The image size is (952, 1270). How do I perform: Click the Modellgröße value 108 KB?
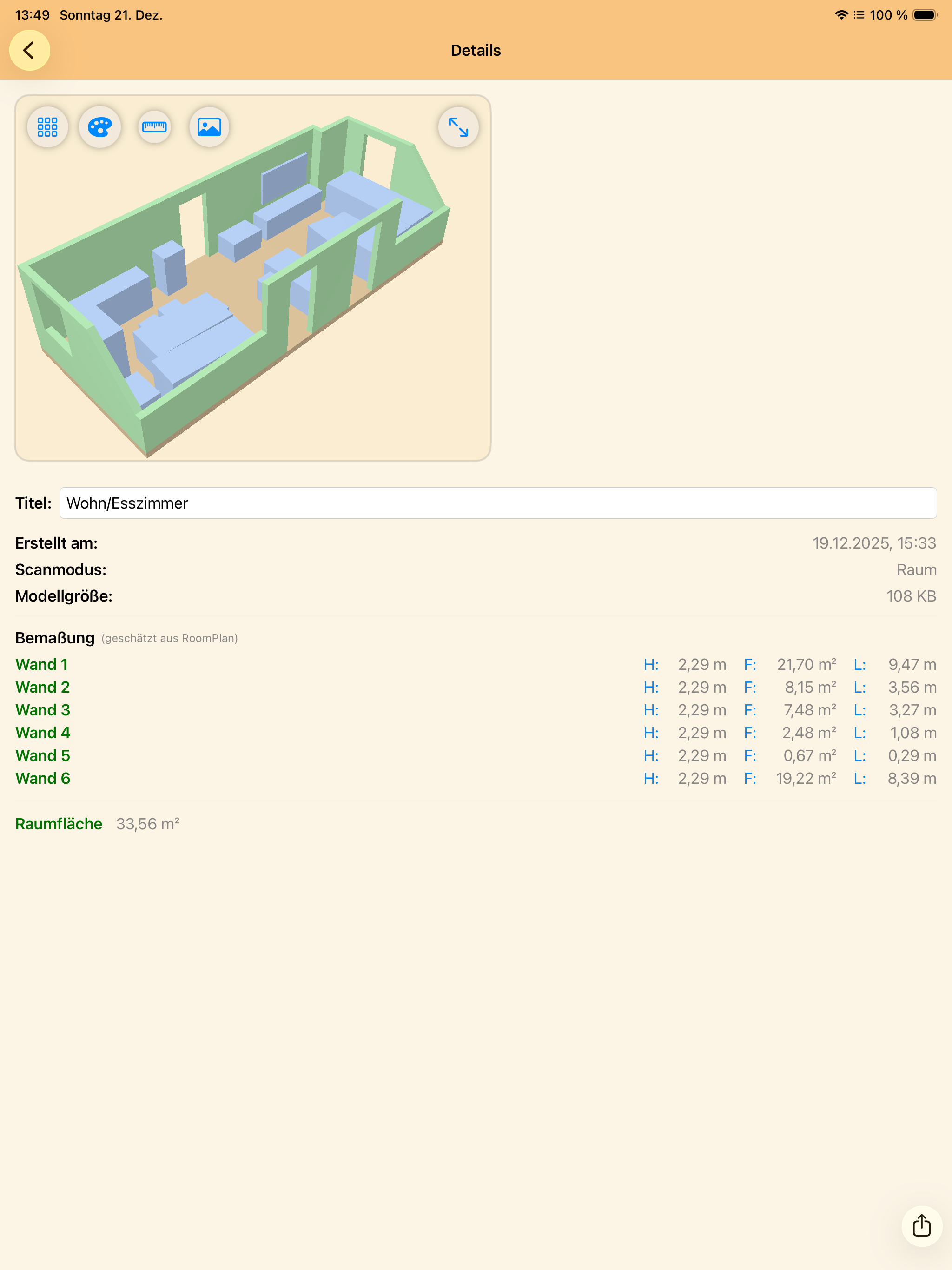click(911, 596)
